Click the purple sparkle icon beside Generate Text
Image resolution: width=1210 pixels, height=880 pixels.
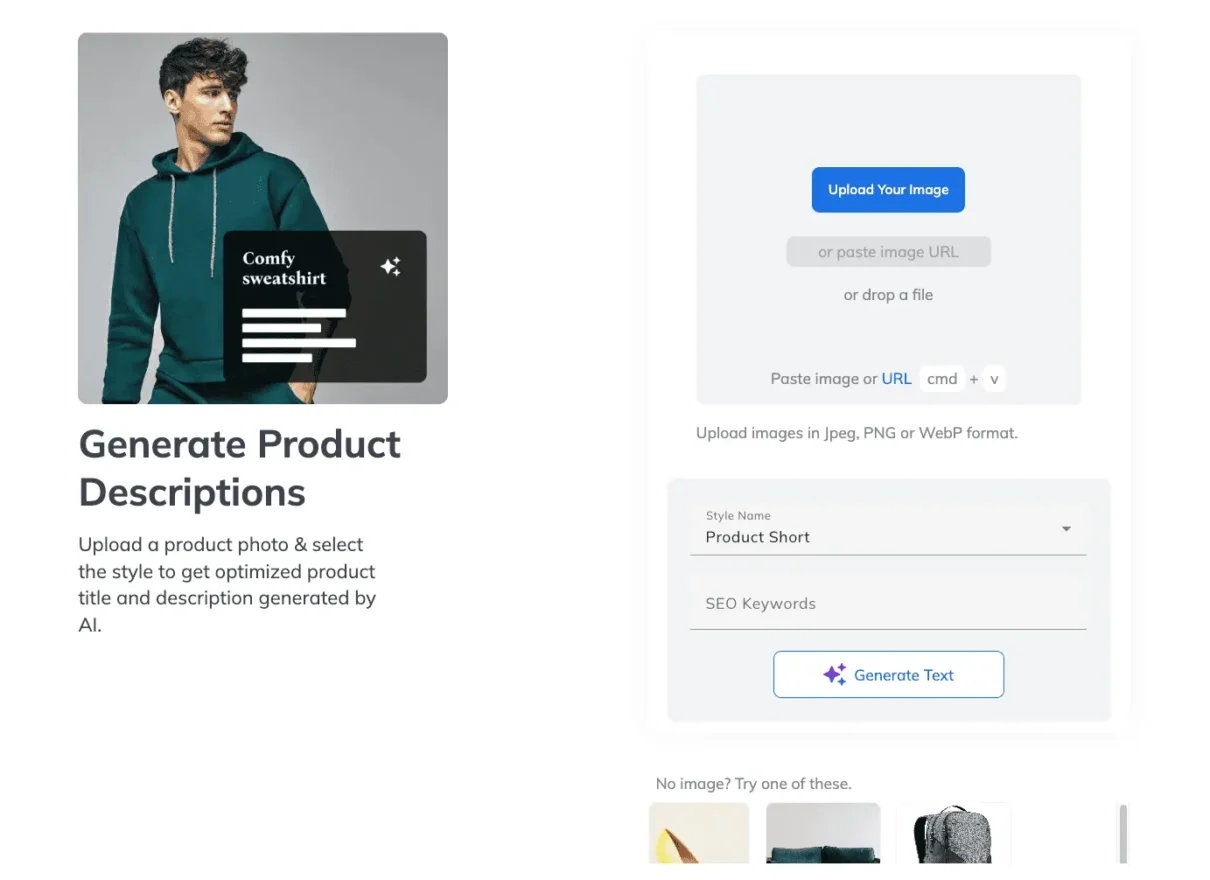pyautogui.click(x=834, y=675)
